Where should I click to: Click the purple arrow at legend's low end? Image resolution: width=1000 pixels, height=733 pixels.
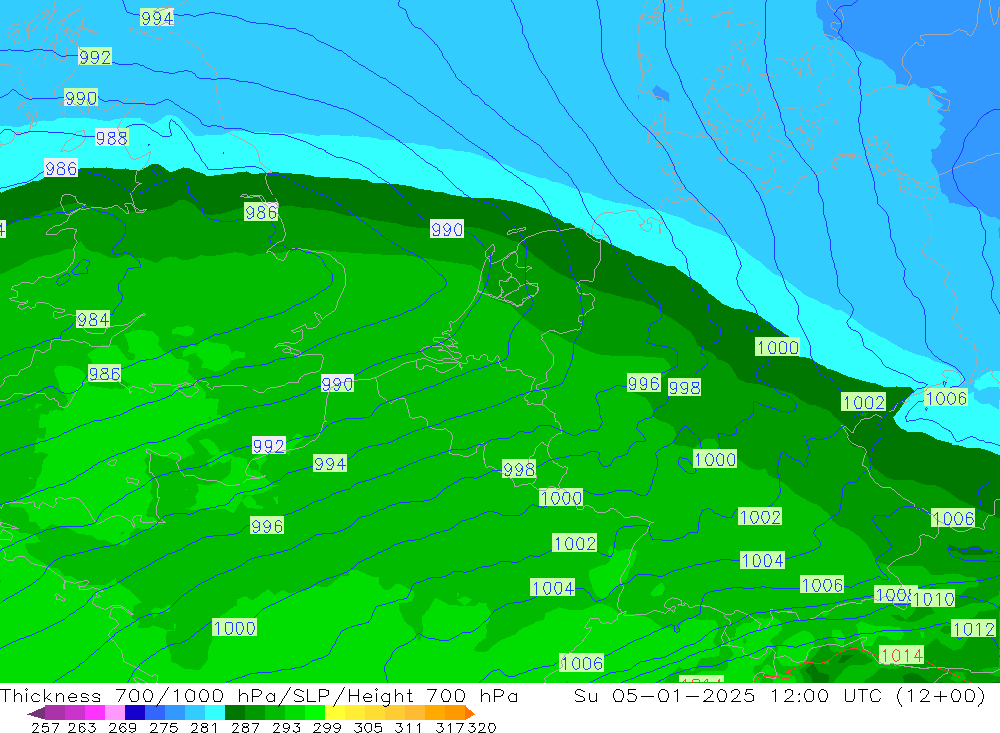36,713
